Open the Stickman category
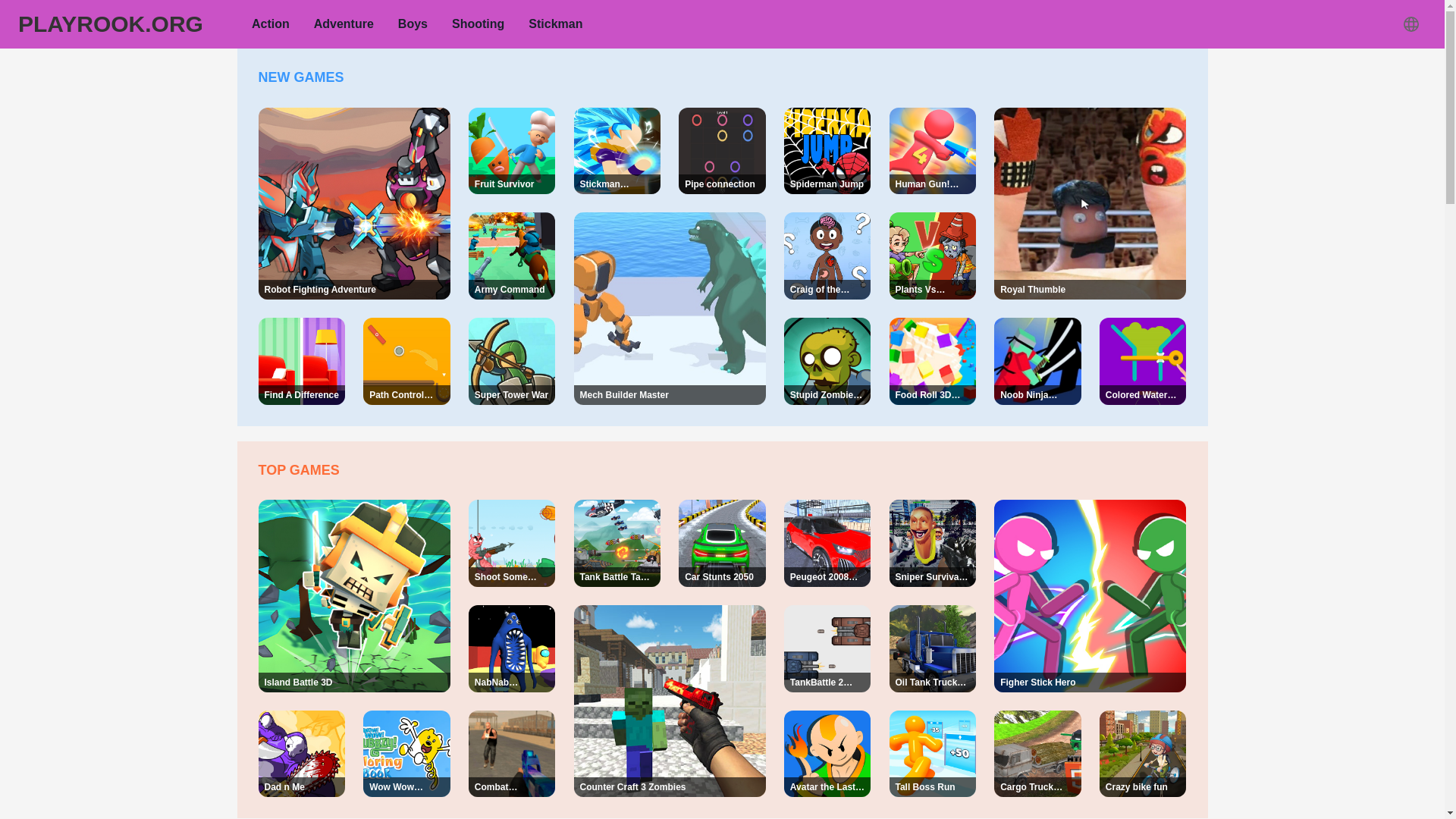Screen dimensions: 1456x819 point(555,24)
